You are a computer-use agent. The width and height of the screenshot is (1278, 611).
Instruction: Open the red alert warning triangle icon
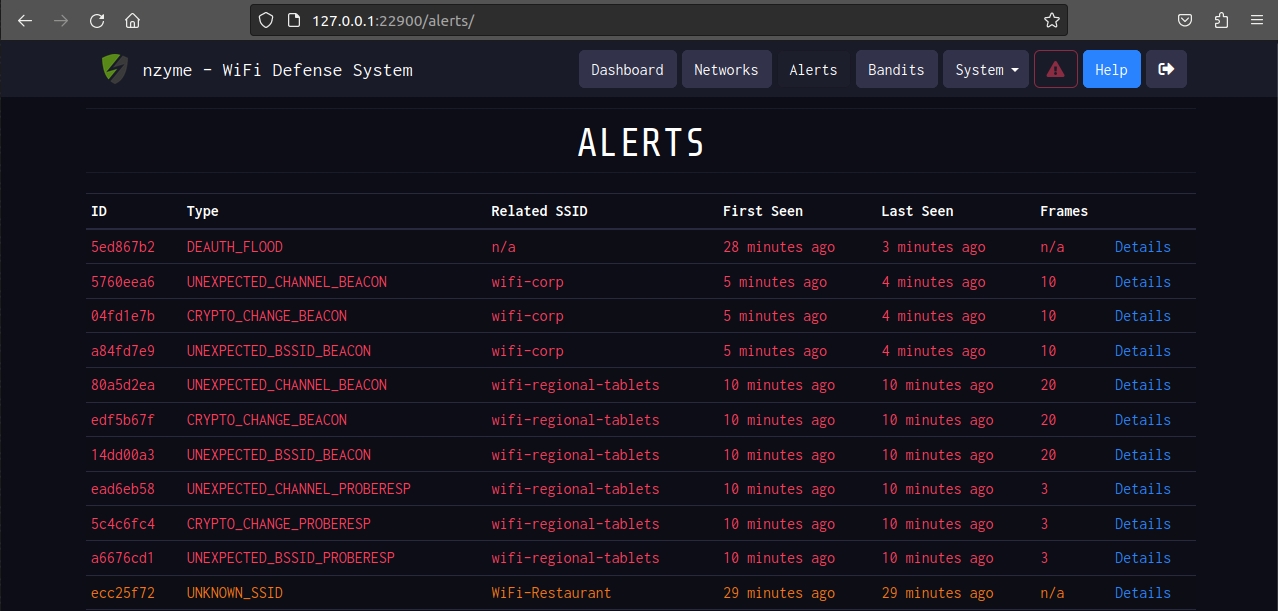pos(1055,70)
